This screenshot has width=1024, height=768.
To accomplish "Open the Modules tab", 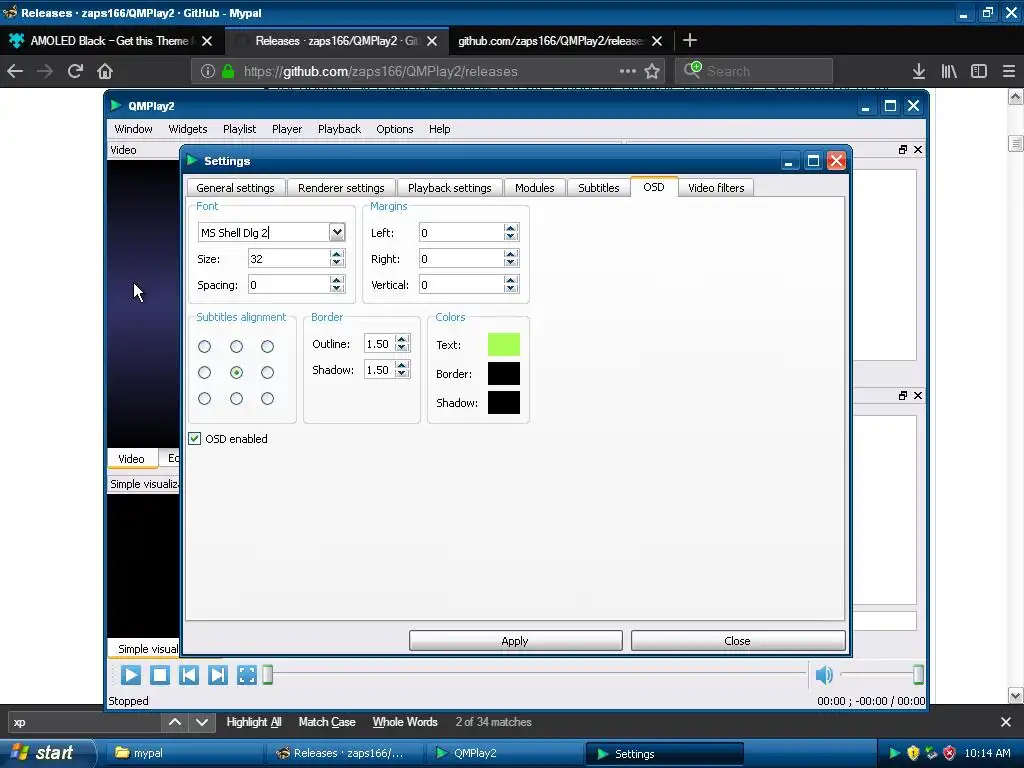I will point(534,188).
